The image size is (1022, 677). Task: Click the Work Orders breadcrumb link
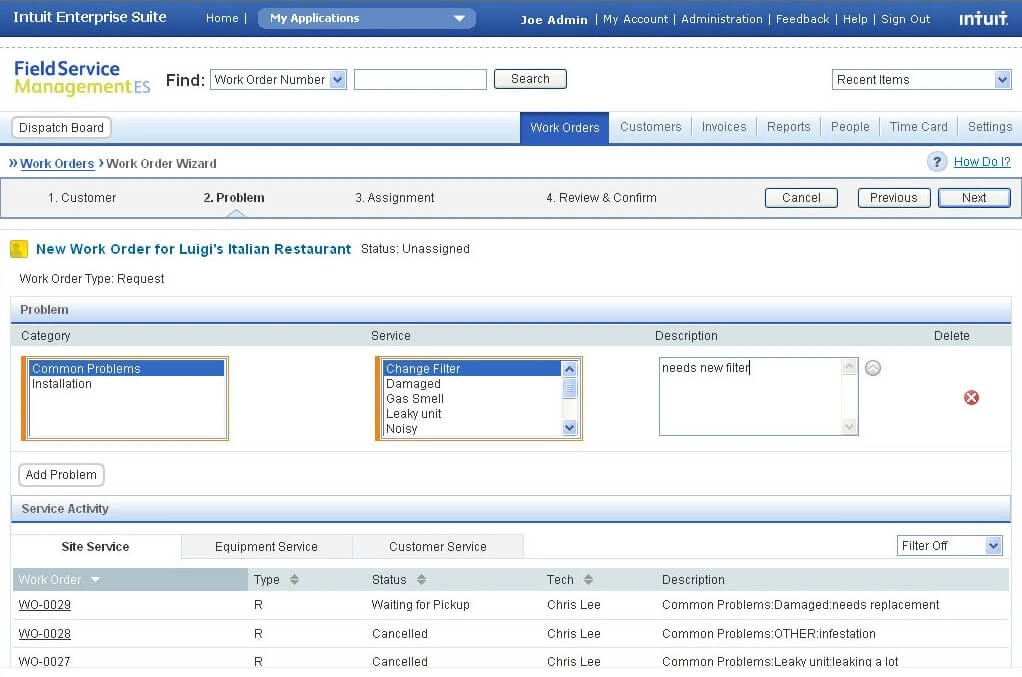pos(57,164)
